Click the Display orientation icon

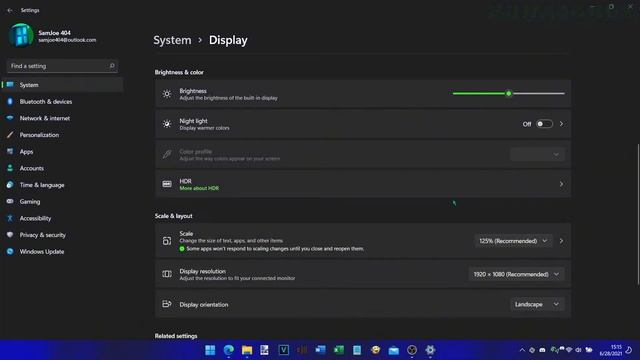167,304
